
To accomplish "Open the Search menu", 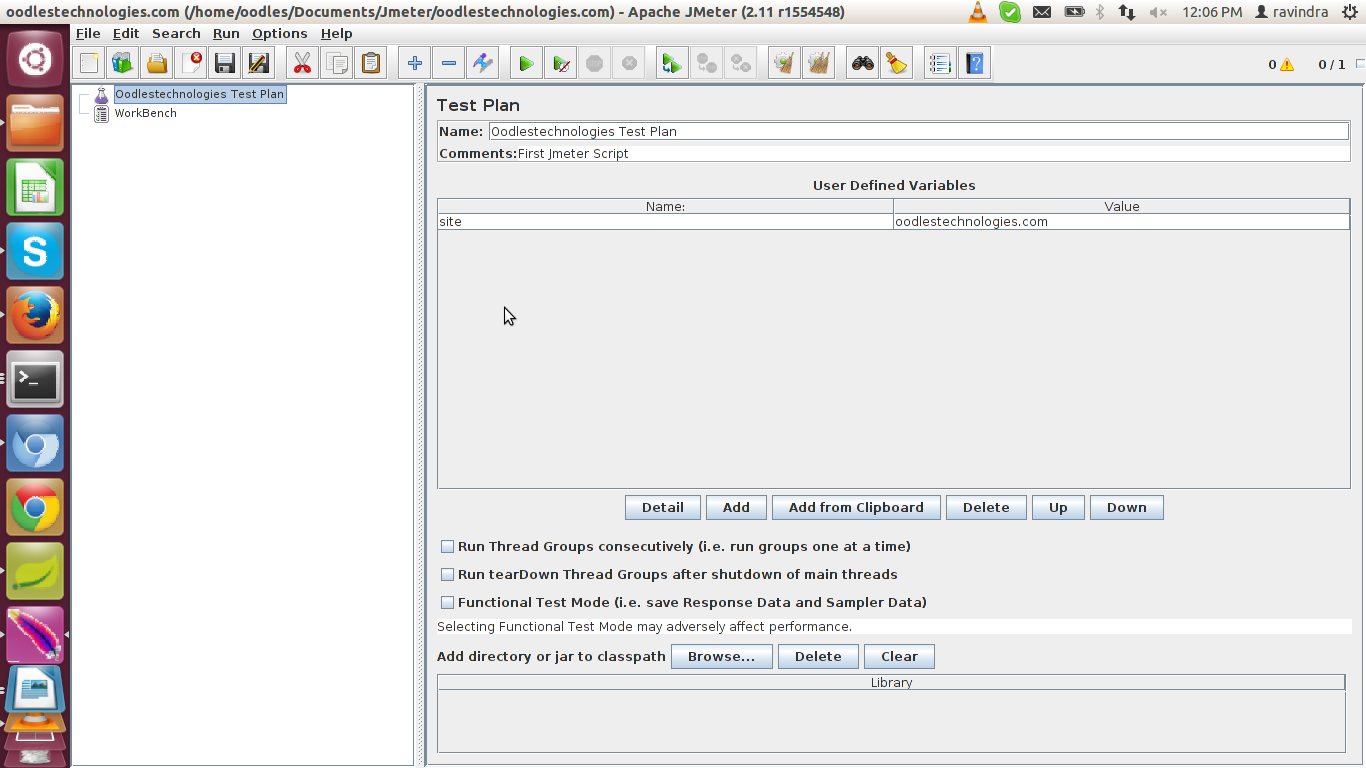I will coord(176,34).
